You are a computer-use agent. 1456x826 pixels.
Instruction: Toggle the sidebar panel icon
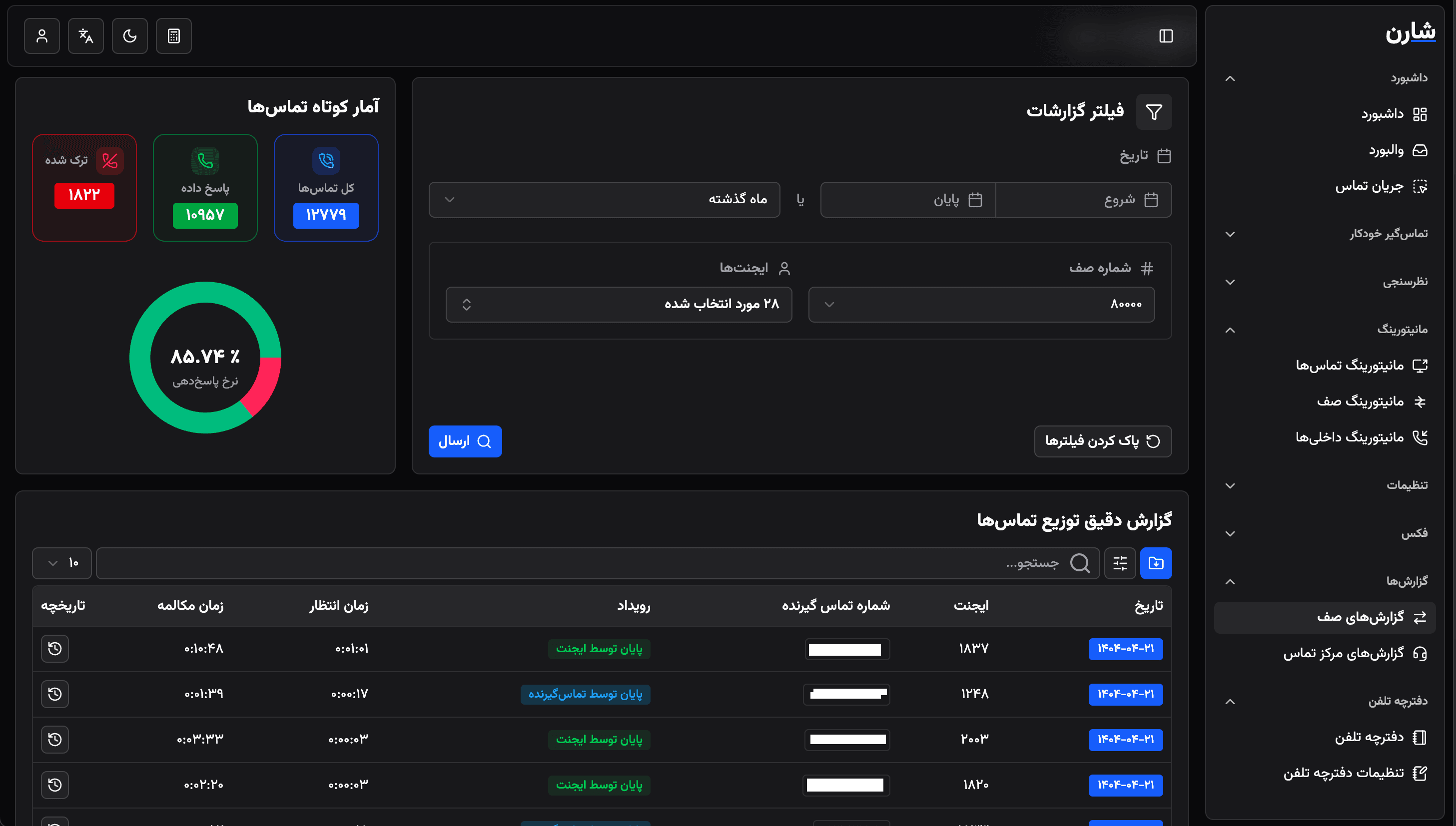[1166, 36]
